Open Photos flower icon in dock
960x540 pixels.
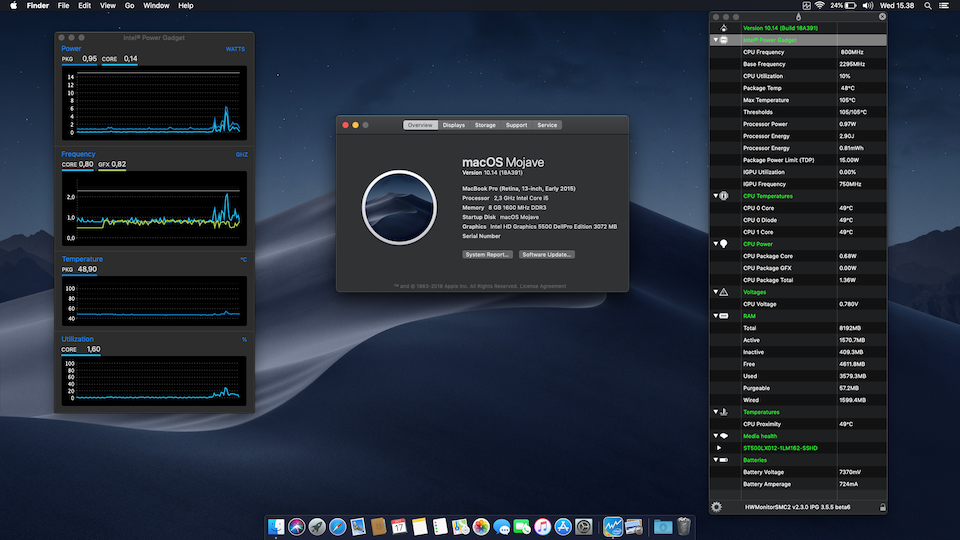tap(481, 527)
